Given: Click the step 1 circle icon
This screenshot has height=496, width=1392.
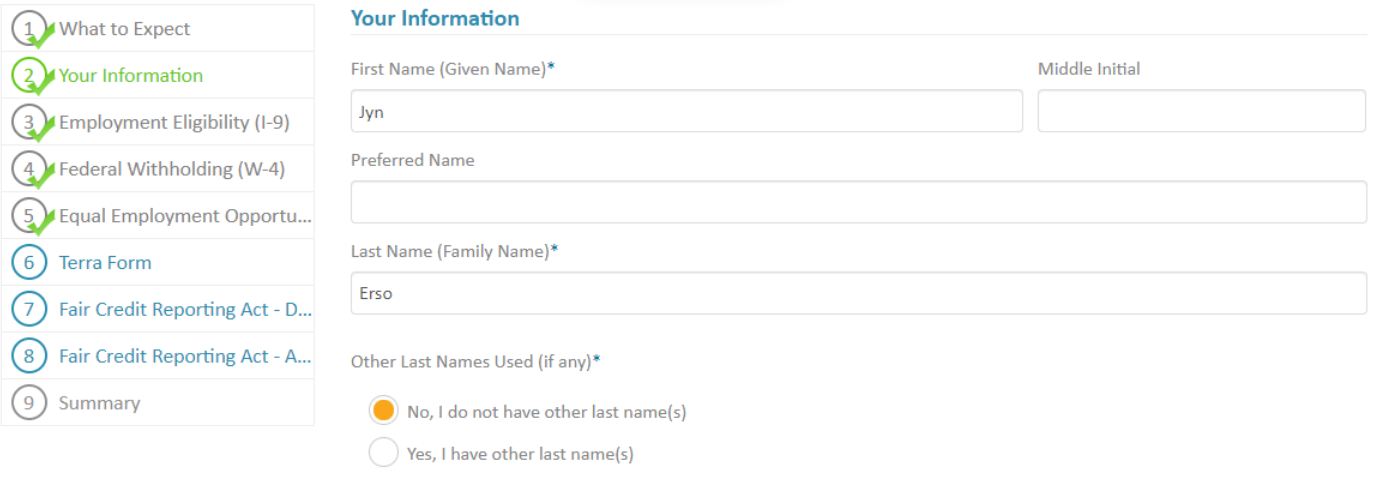Looking at the screenshot, I should click(x=29, y=29).
